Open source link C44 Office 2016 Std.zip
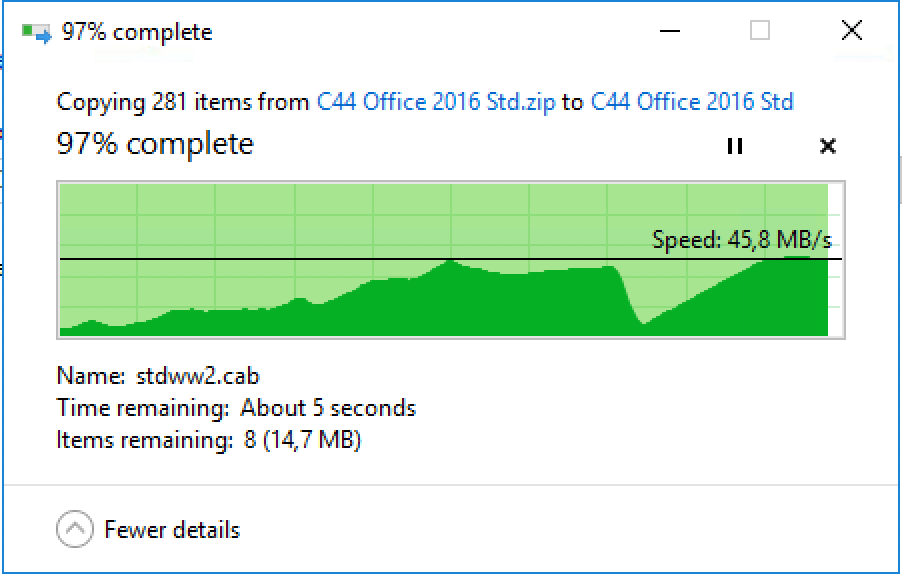This screenshot has height=576, width=902. (x=435, y=102)
